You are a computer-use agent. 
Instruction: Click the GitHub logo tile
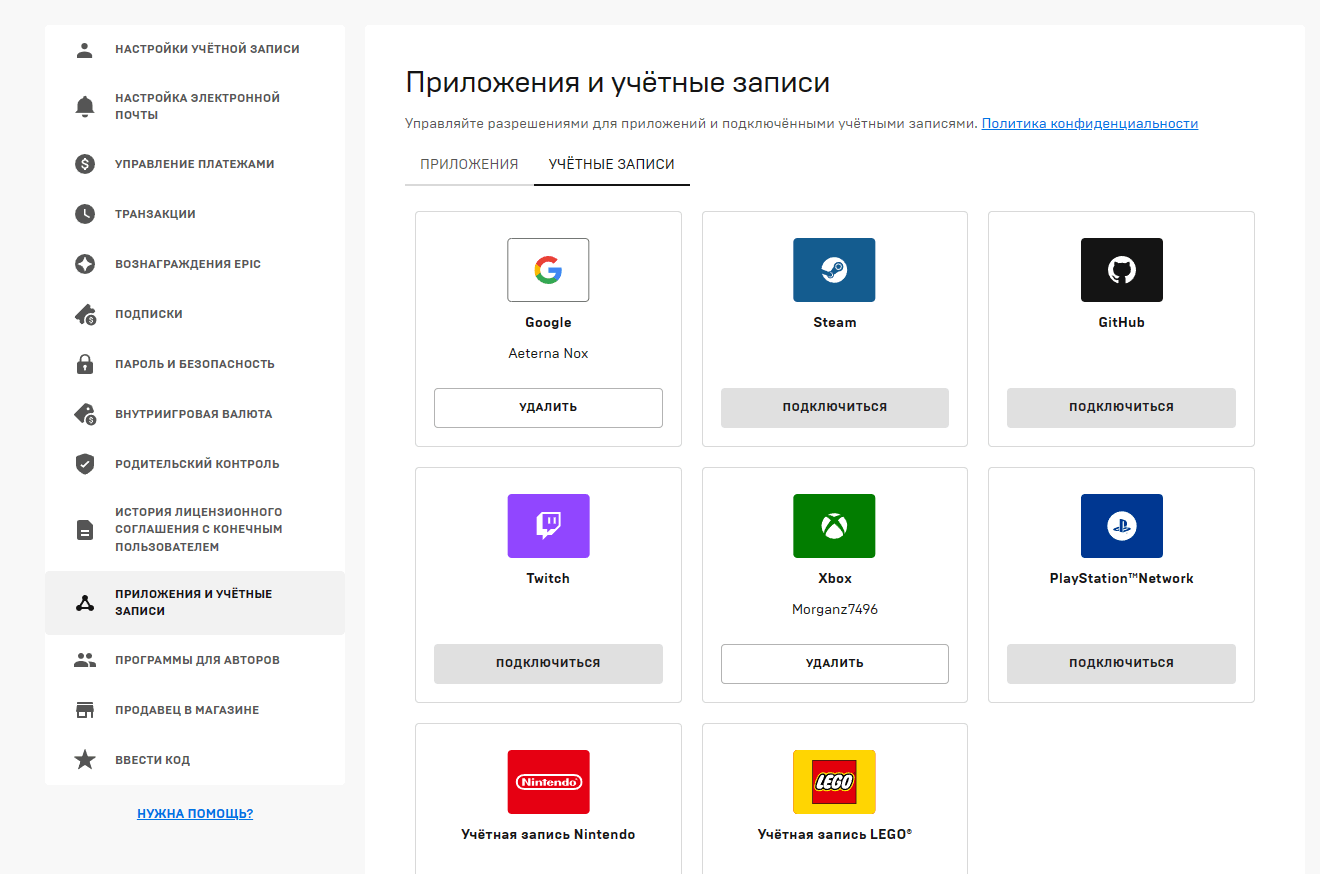click(x=1121, y=270)
